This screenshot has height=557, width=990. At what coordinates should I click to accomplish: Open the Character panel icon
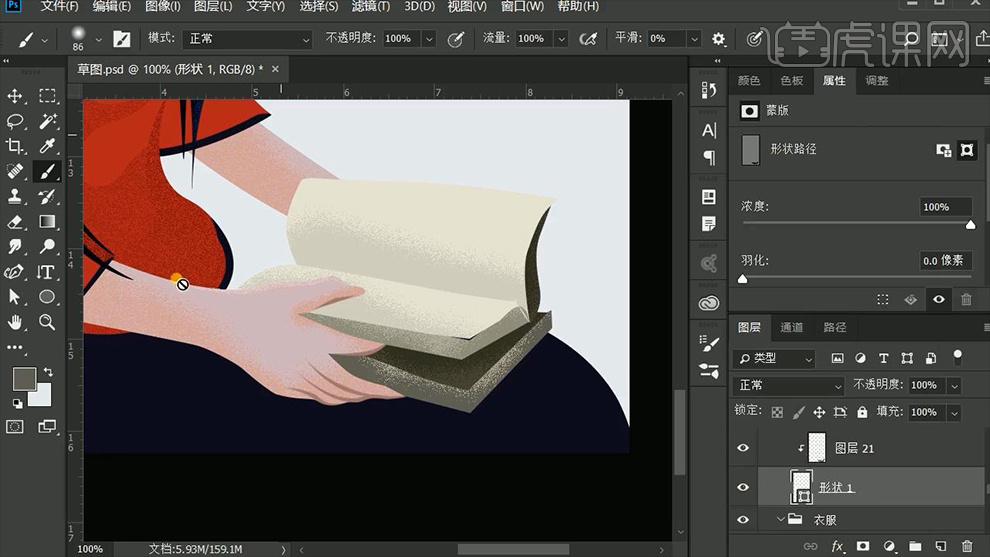click(x=708, y=130)
